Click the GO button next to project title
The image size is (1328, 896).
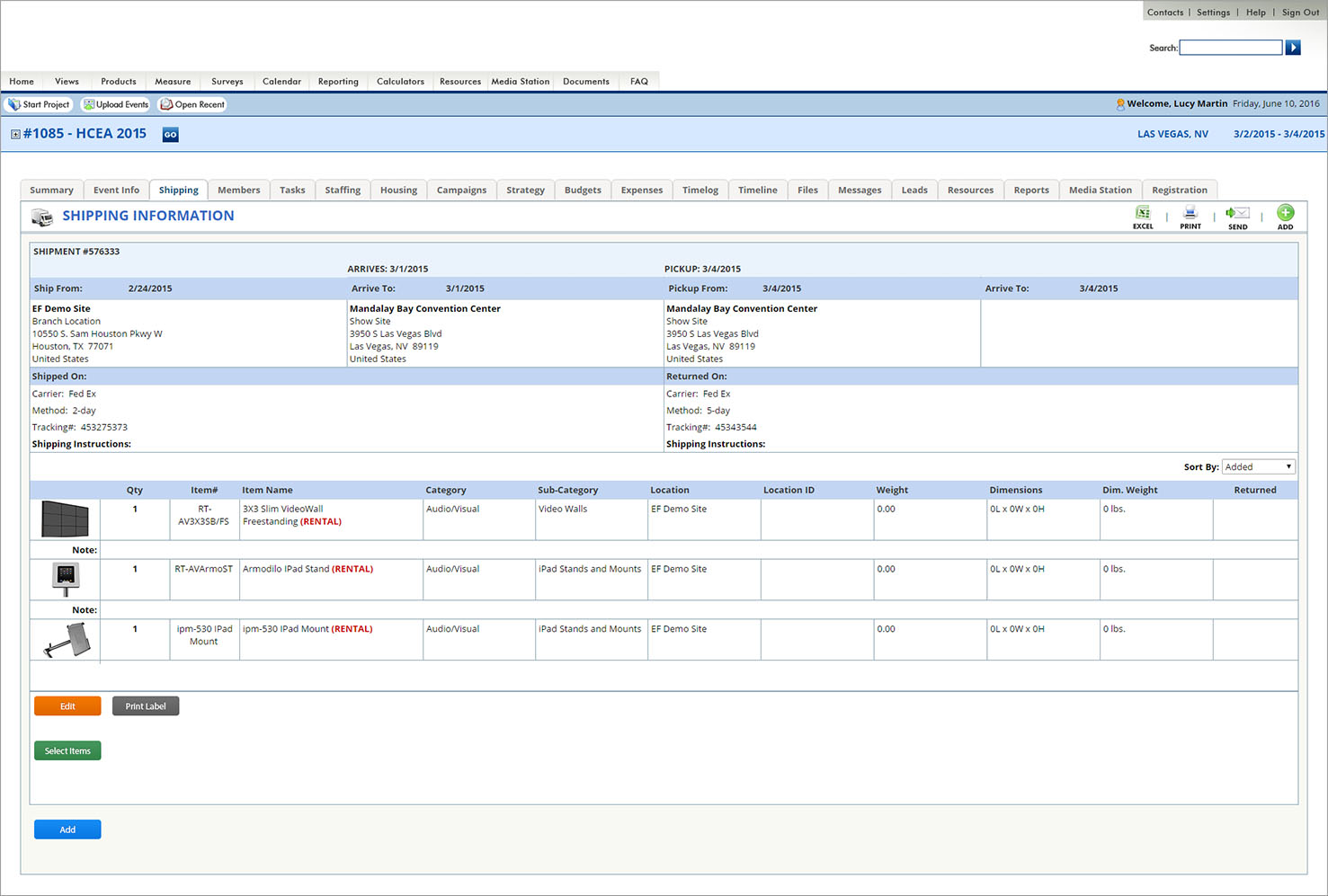point(170,135)
